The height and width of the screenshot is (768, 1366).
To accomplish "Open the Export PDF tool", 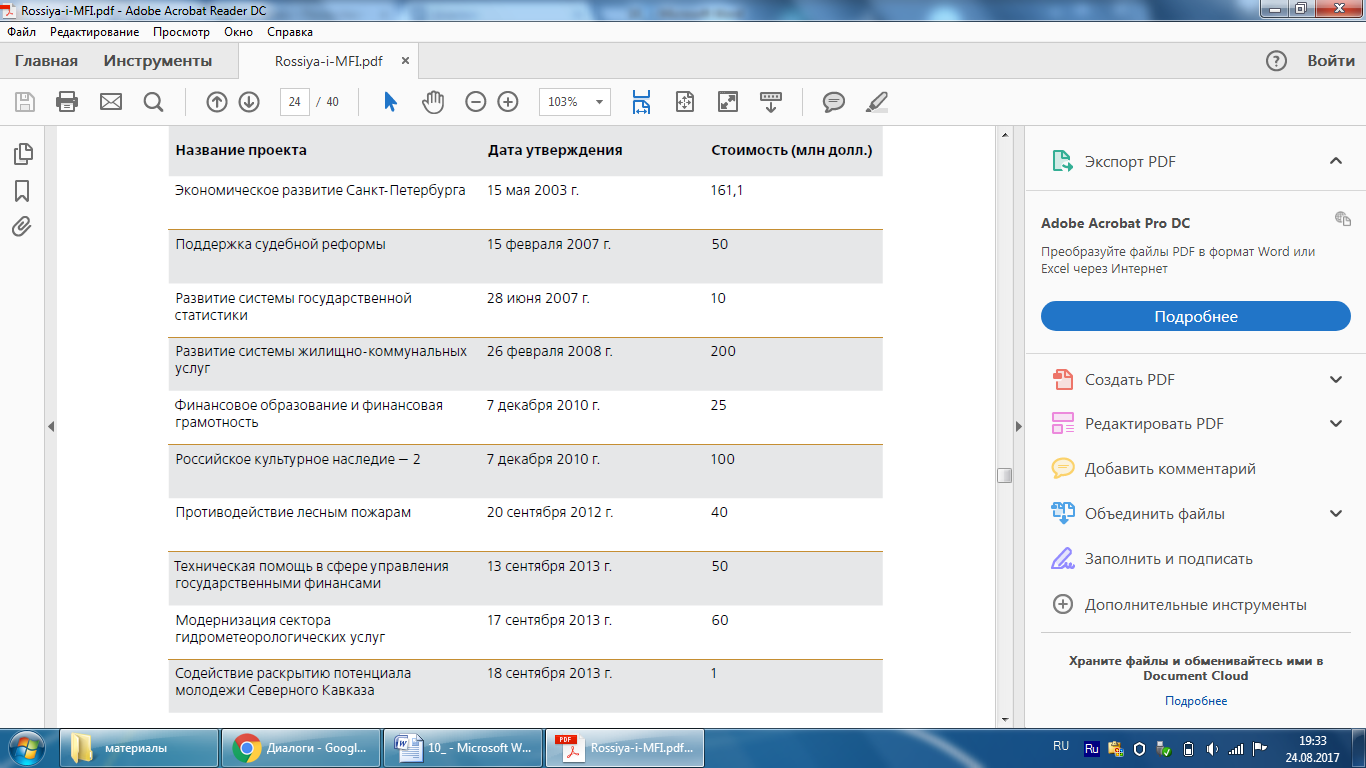I will [1131, 162].
